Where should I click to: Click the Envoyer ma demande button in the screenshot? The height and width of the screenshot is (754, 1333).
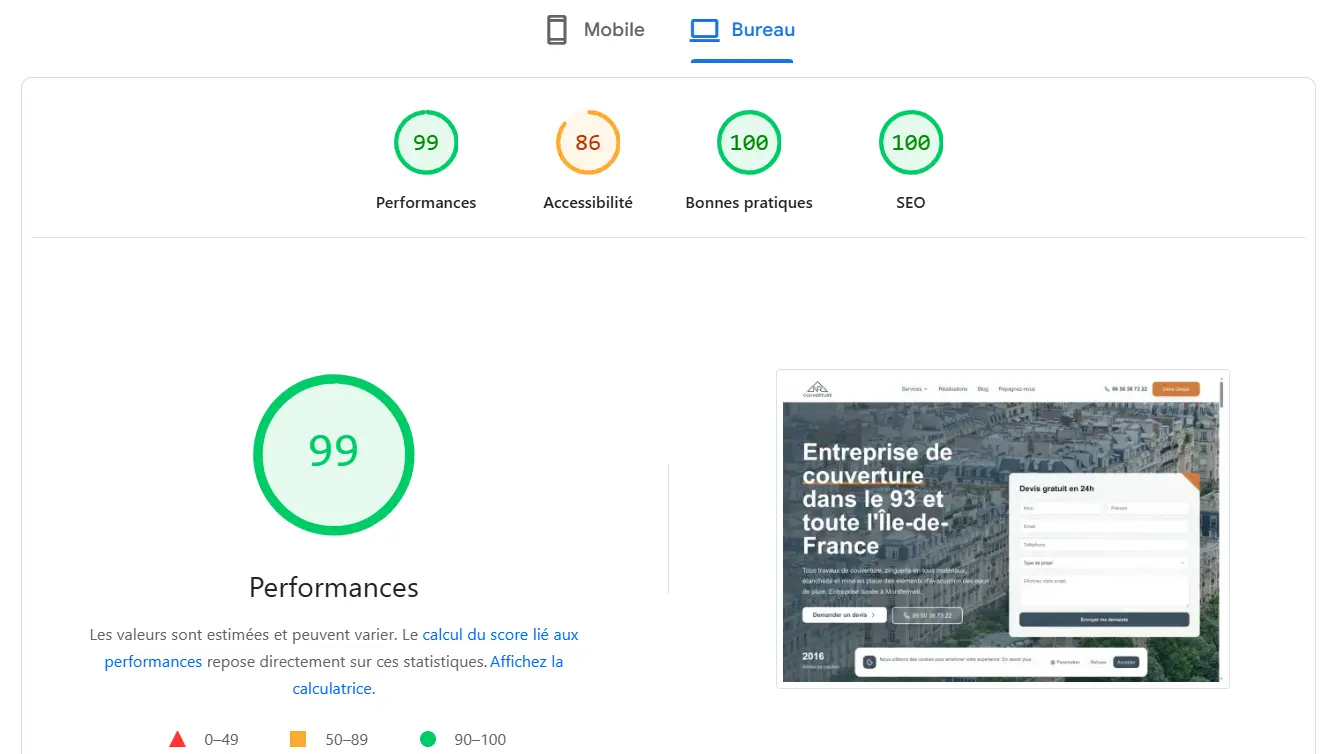(x=1104, y=620)
